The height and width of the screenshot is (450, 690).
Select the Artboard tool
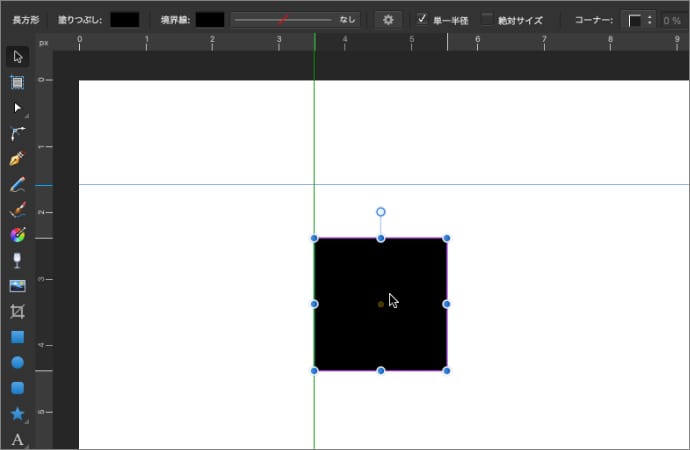[17, 82]
